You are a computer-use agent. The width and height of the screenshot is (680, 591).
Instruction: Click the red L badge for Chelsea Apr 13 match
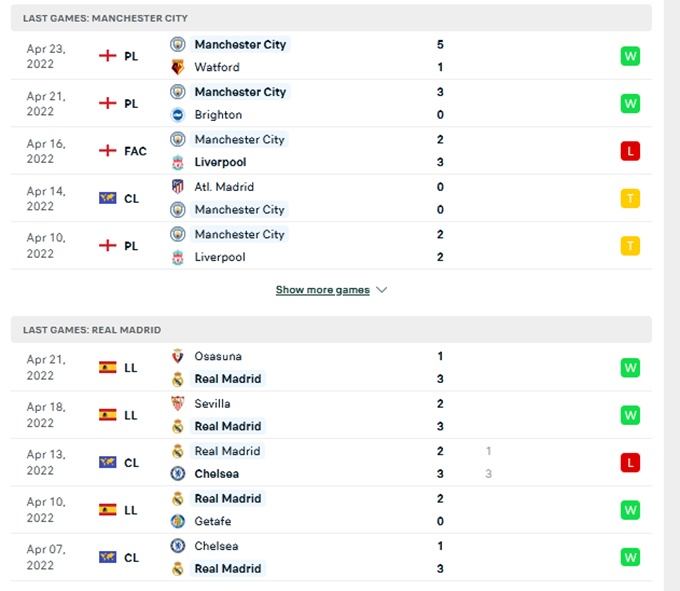[630, 463]
